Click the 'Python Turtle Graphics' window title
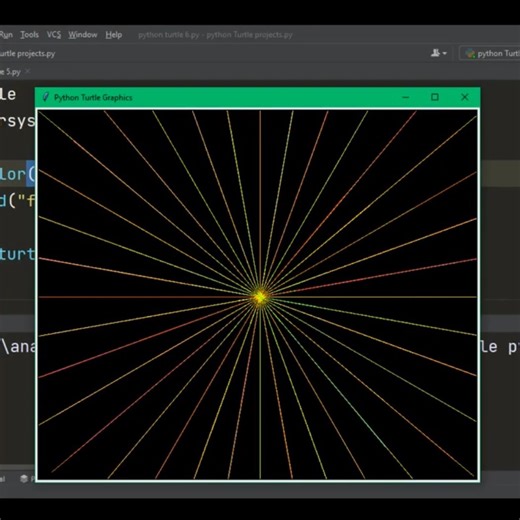This screenshot has width=520, height=520. (x=93, y=98)
